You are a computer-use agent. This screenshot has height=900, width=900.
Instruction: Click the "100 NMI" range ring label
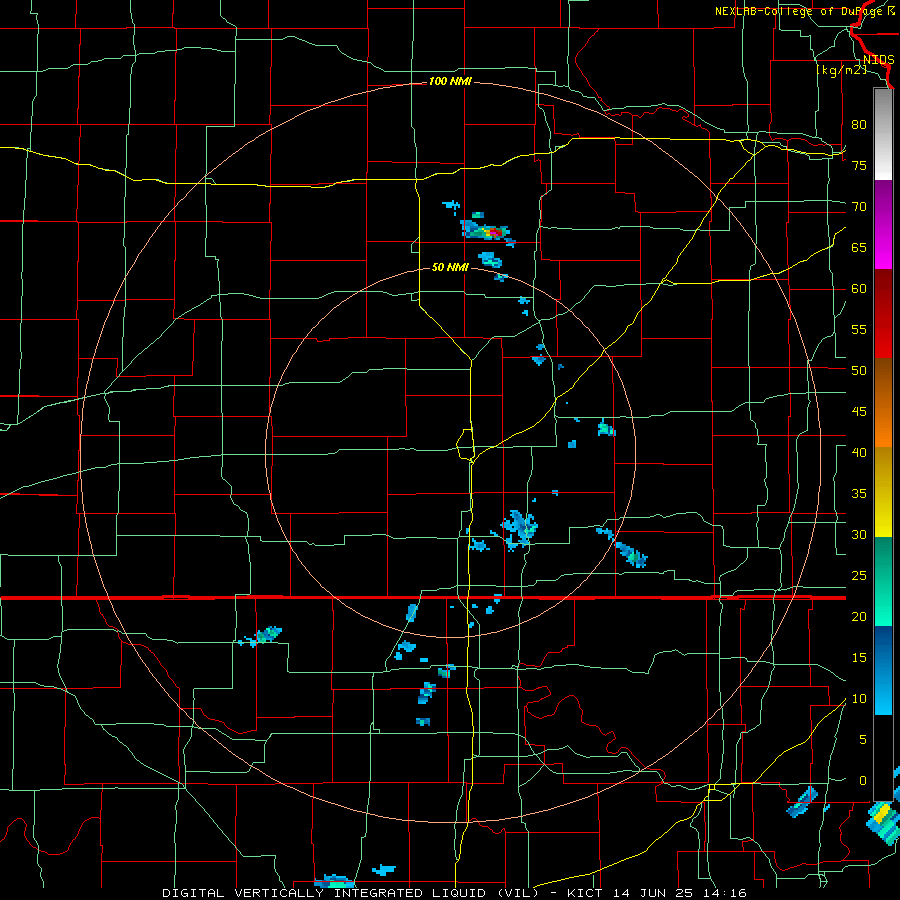pos(450,82)
